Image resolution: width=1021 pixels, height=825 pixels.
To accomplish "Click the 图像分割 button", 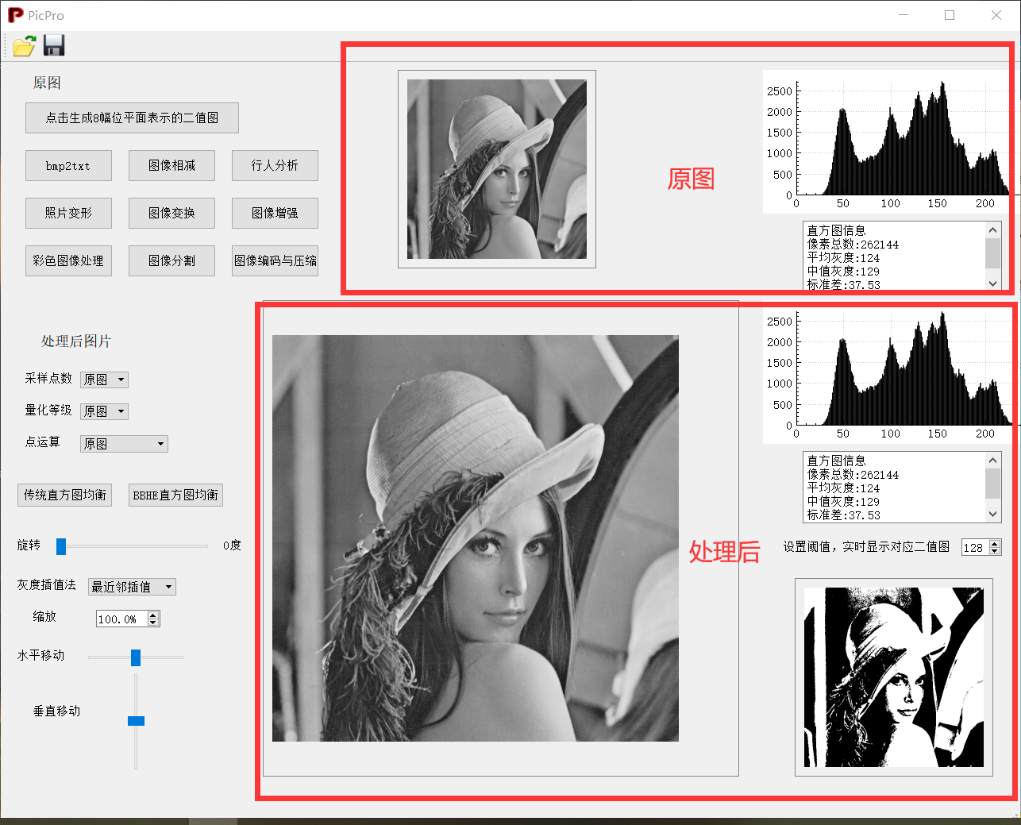I will [x=171, y=260].
